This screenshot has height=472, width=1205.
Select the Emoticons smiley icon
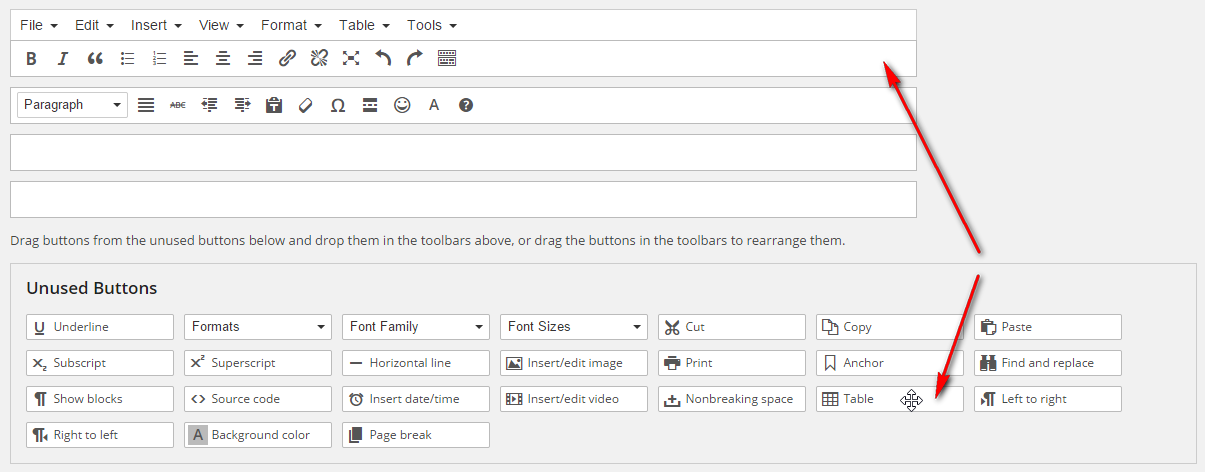click(402, 105)
